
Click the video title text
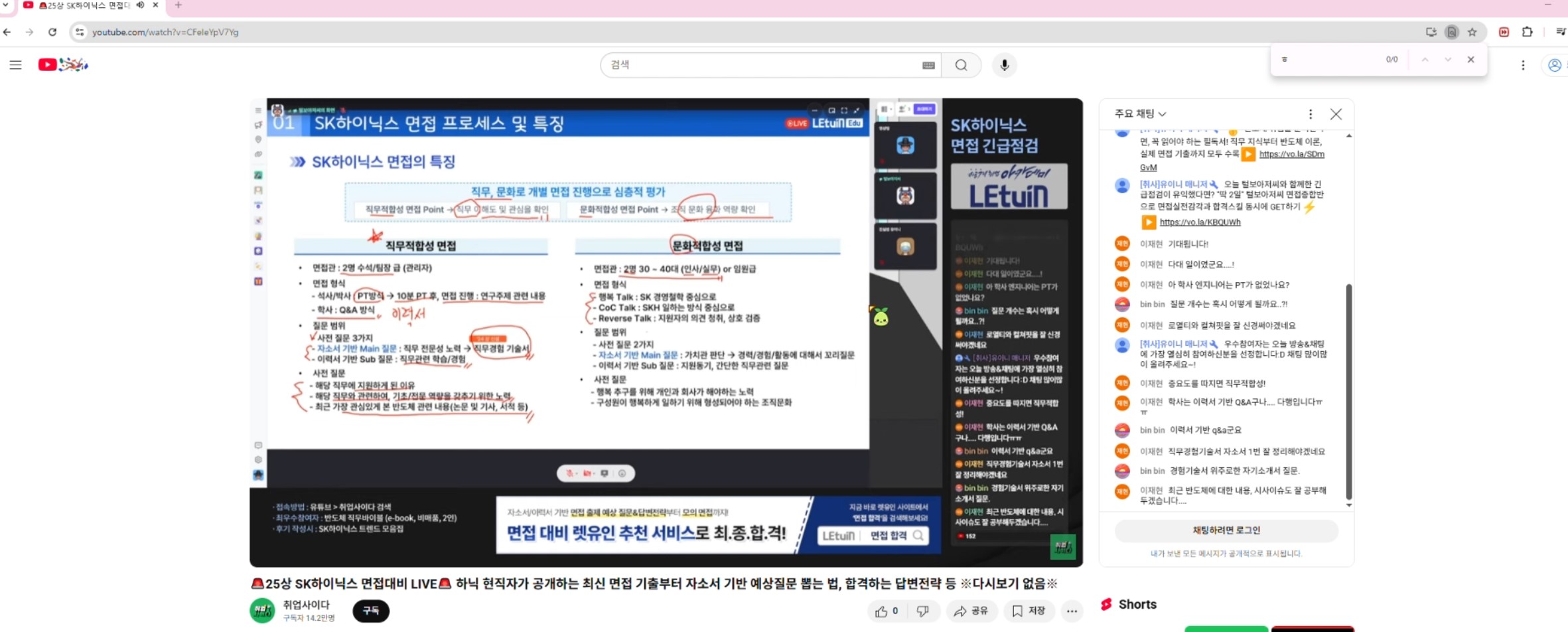click(x=654, y=584)
